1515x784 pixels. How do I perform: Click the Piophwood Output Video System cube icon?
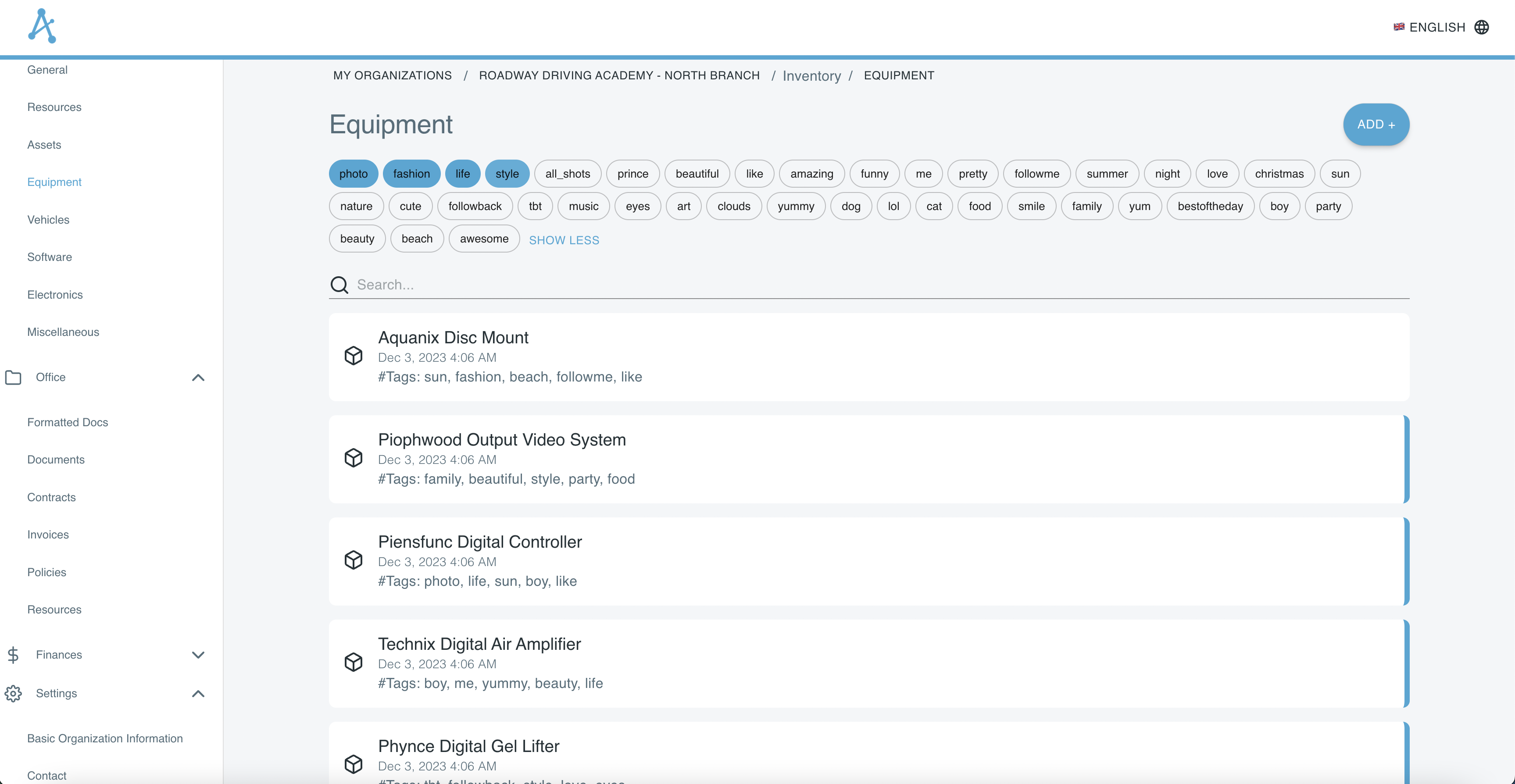click(354, 458)
